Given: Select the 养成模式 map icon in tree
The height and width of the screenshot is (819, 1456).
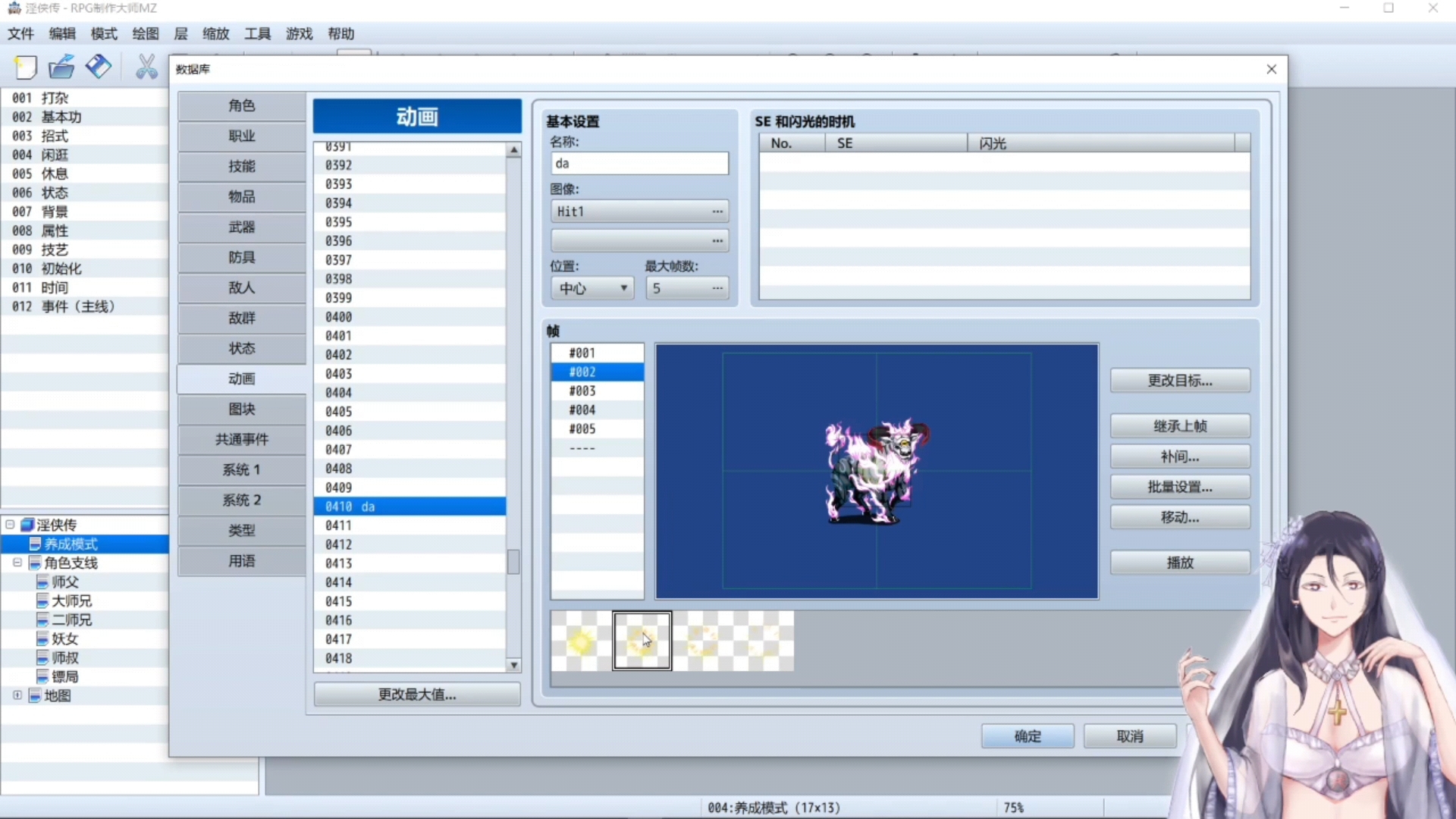Looking at the screenshot, I should click(x=35, y=544).
